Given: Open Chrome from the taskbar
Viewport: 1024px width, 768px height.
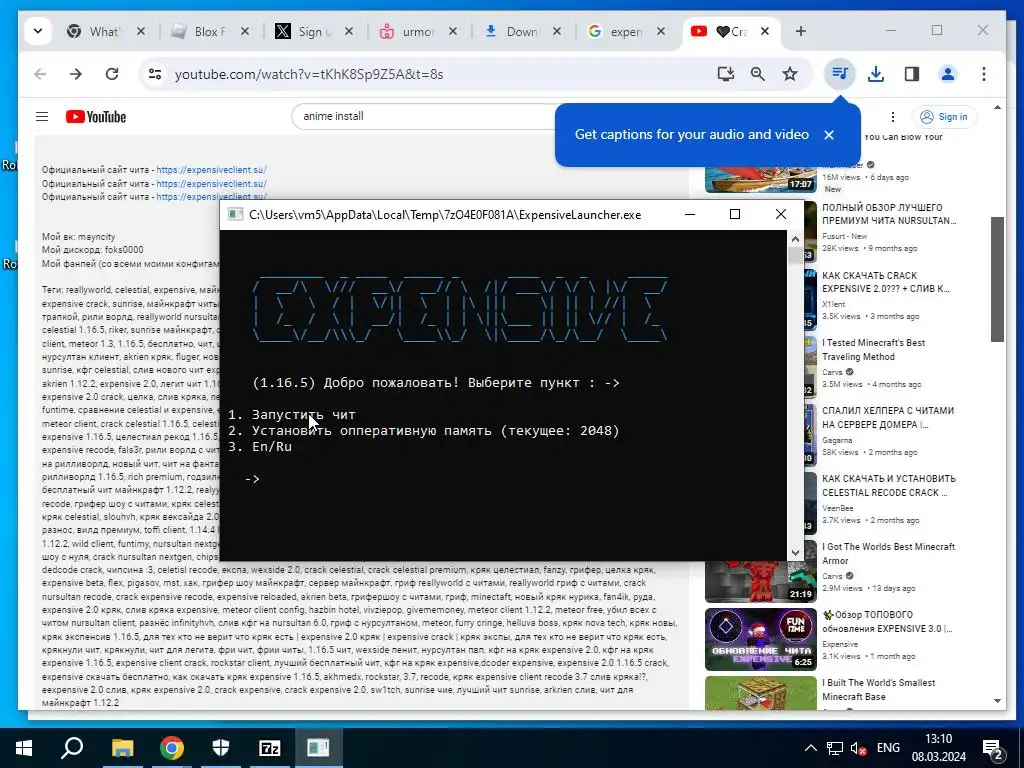Looking at the screenshot, I should click(172, 748).
